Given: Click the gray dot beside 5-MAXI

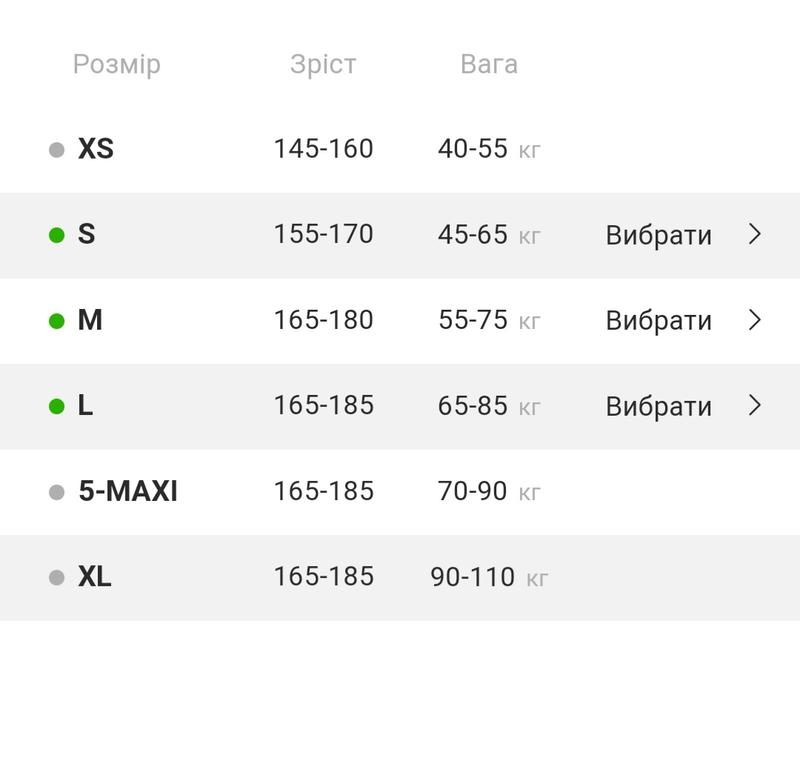Looking at the screenshot, I should click(57, 492).
